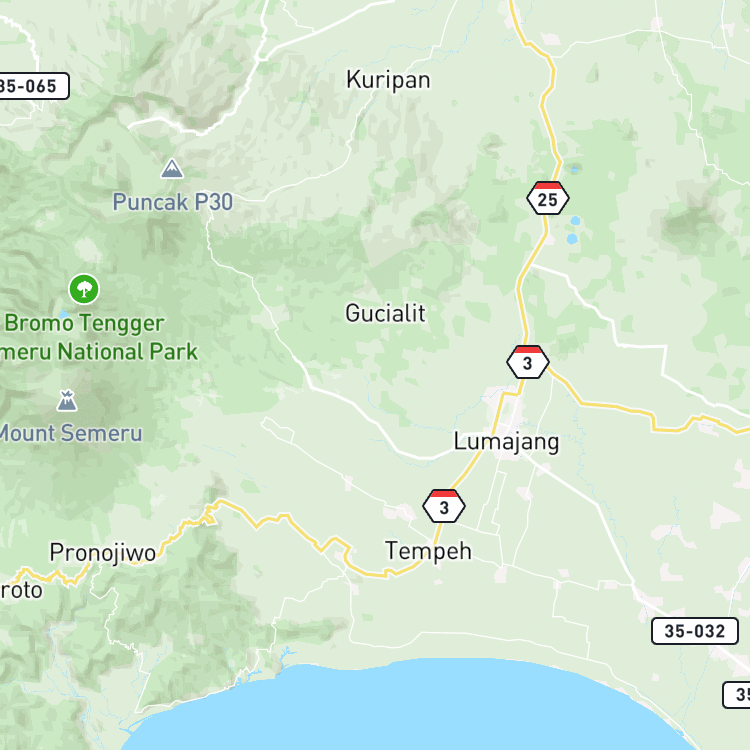Viewport: 750px width, 750px height.
Task: Select the 35-032 road badge
Action: point(695,631)
